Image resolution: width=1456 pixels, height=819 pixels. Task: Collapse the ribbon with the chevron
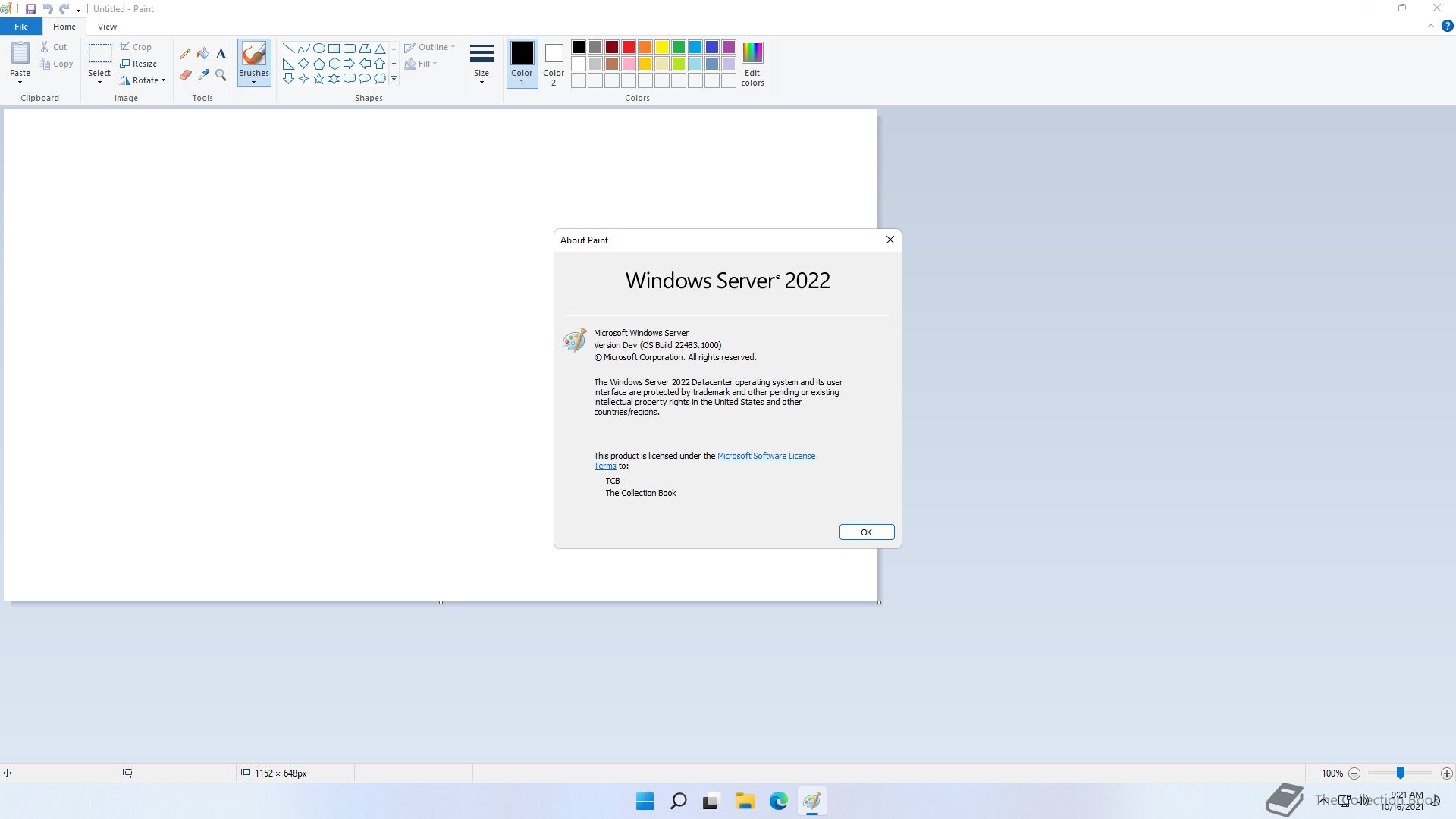(1431, 26)
